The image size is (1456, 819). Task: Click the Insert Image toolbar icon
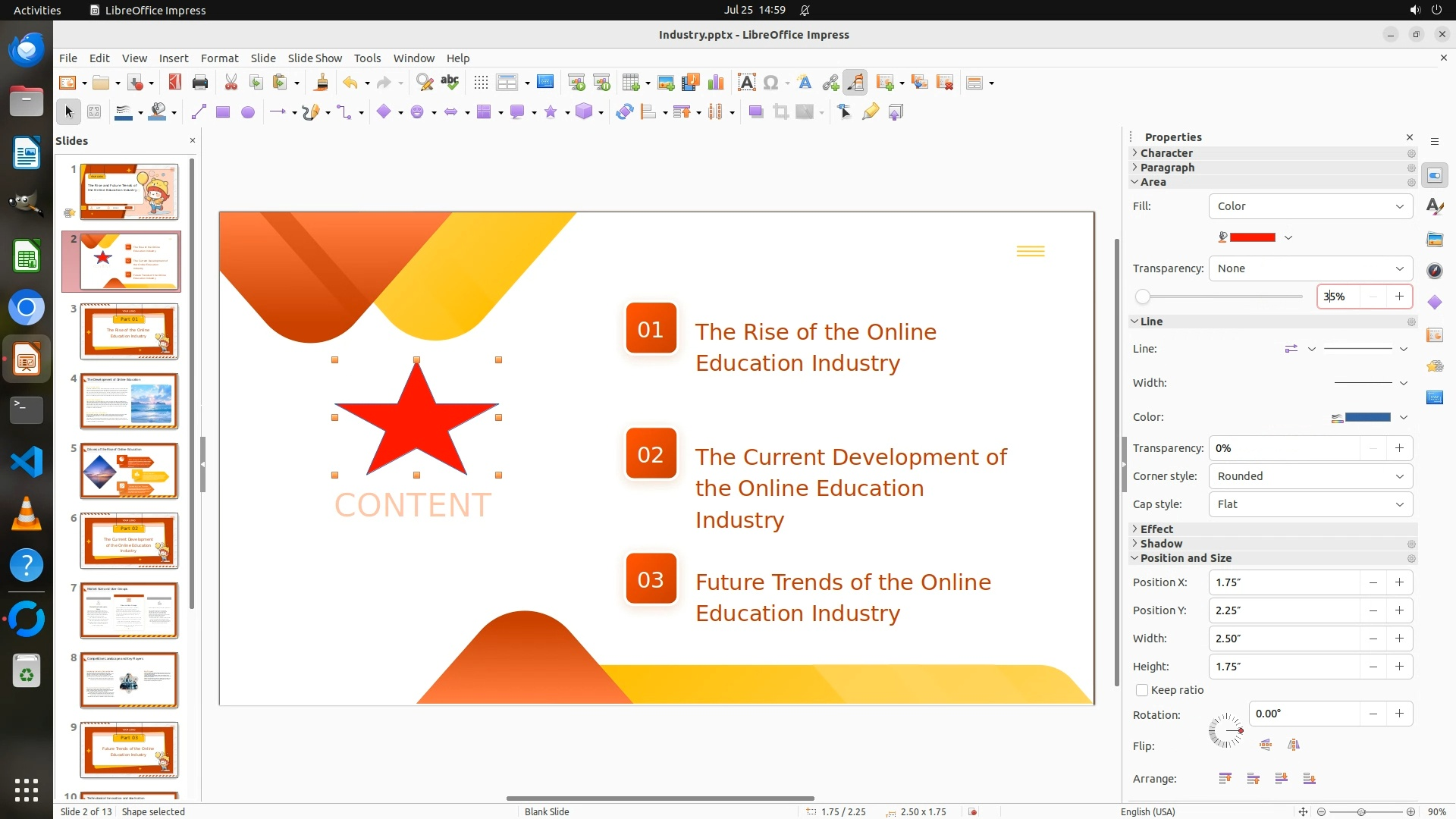666,83
